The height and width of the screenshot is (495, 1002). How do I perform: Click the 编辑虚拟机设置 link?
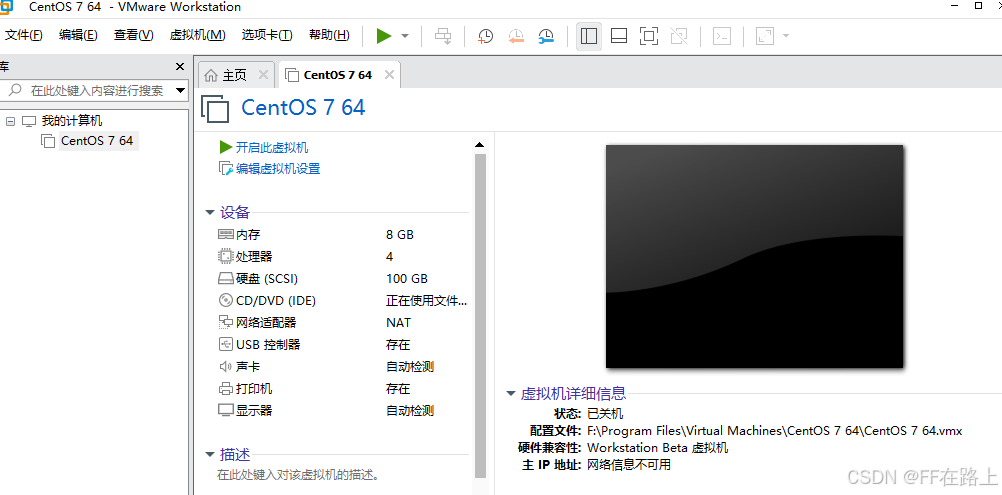pyautogui.click(x=278, y=169)
